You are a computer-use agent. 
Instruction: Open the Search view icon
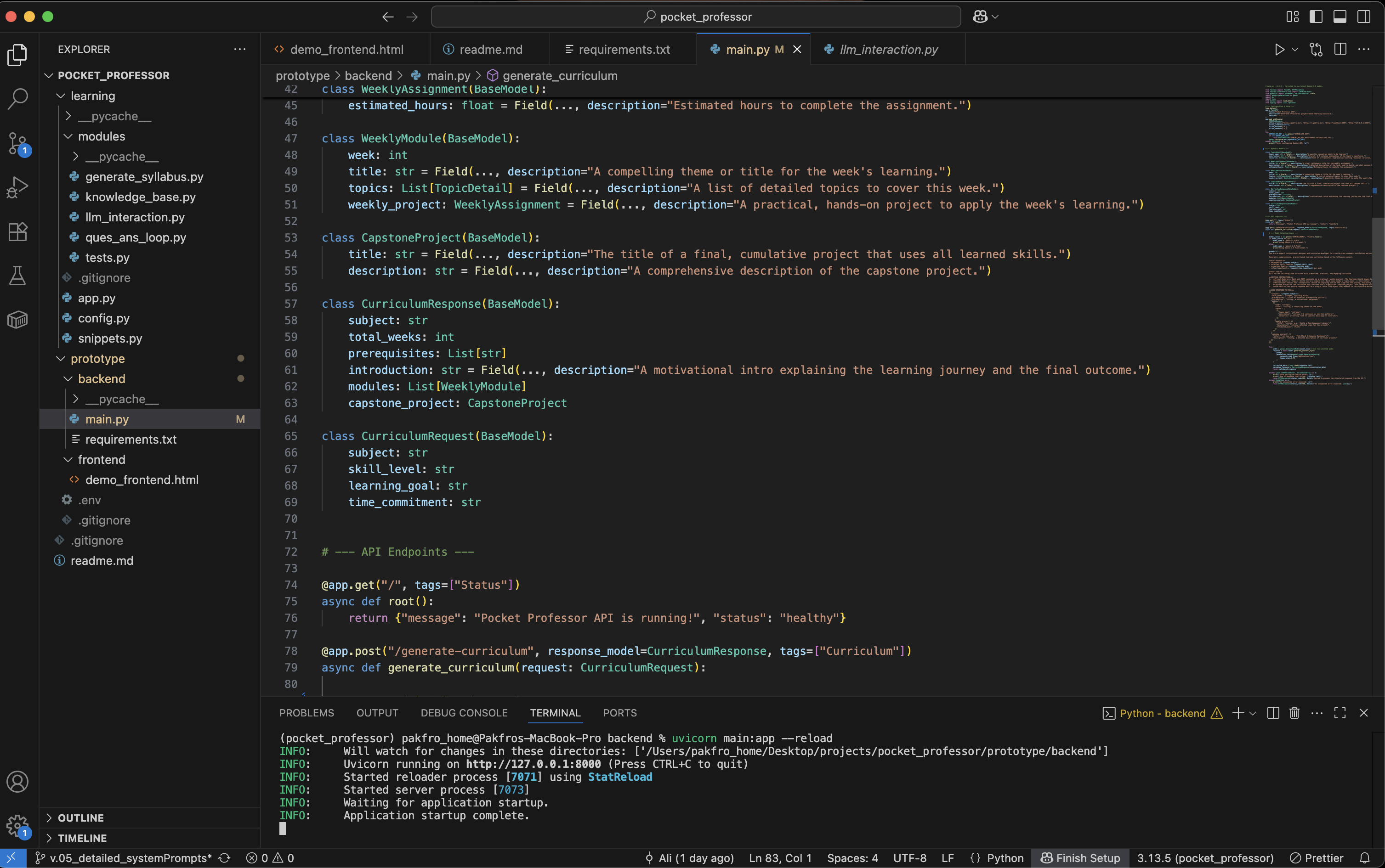pyautogui.click(x=18, y=99)
